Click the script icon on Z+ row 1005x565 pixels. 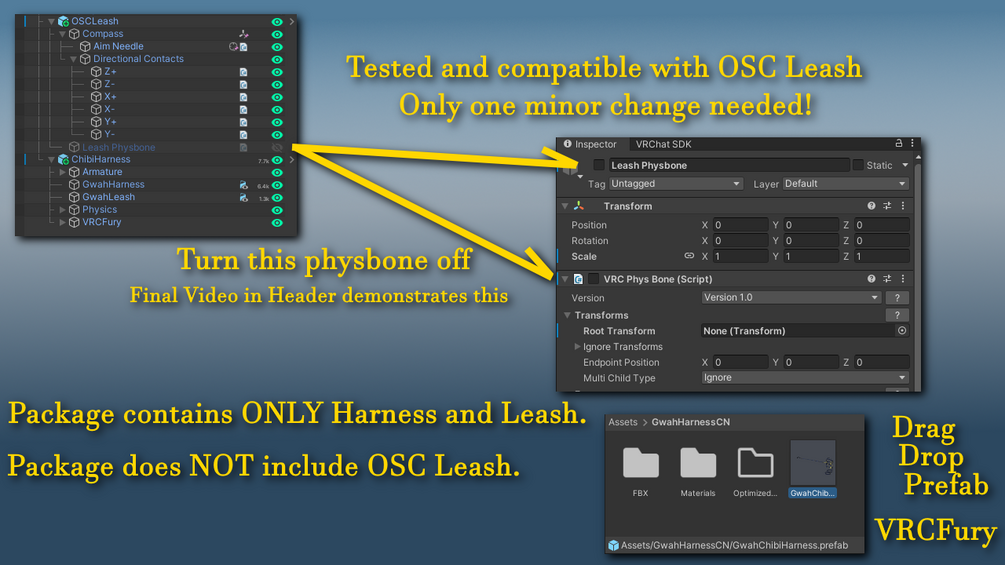pyautogui.click(x=244, y=72)
